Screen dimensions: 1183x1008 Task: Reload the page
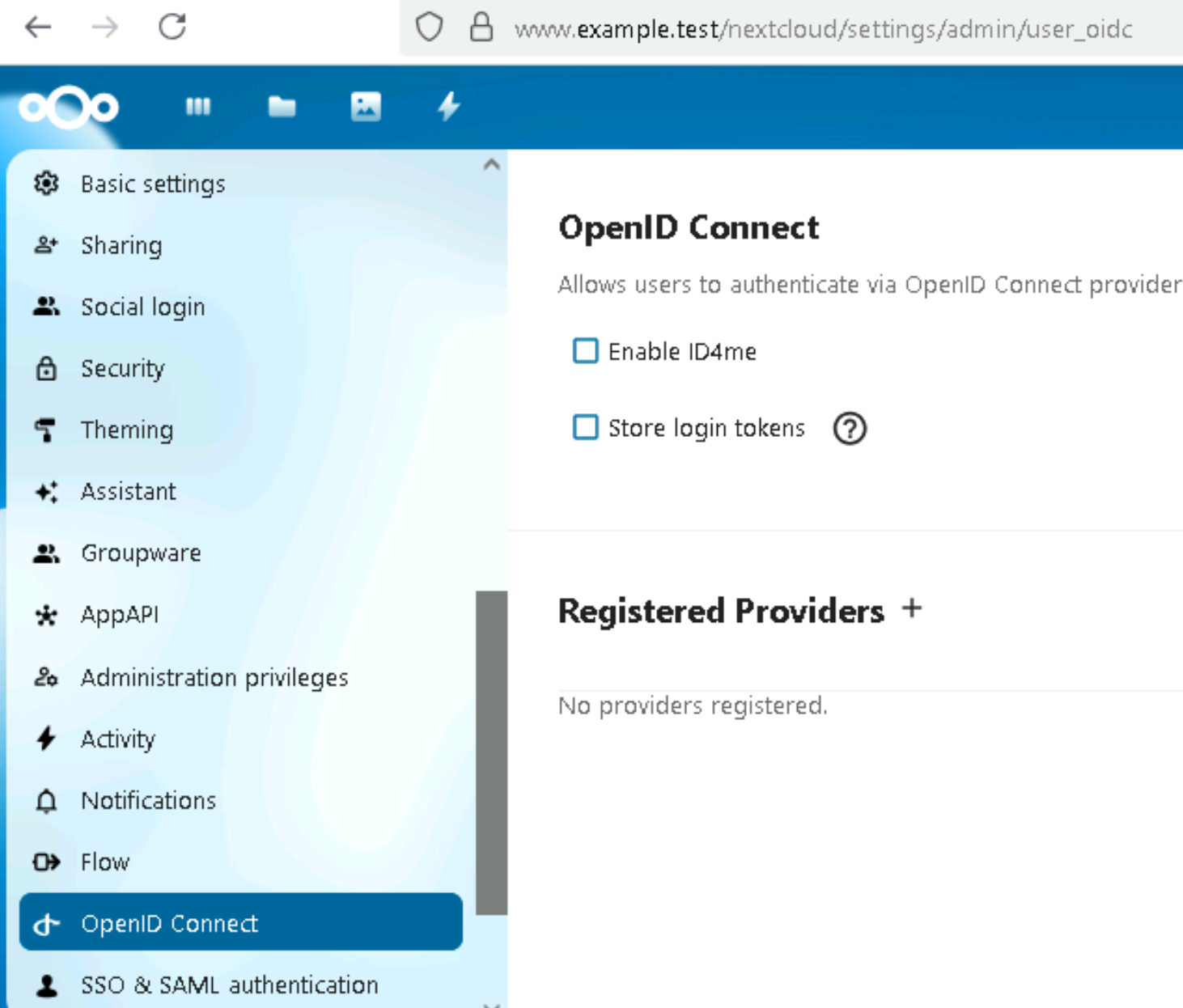(x=172, y=27)
